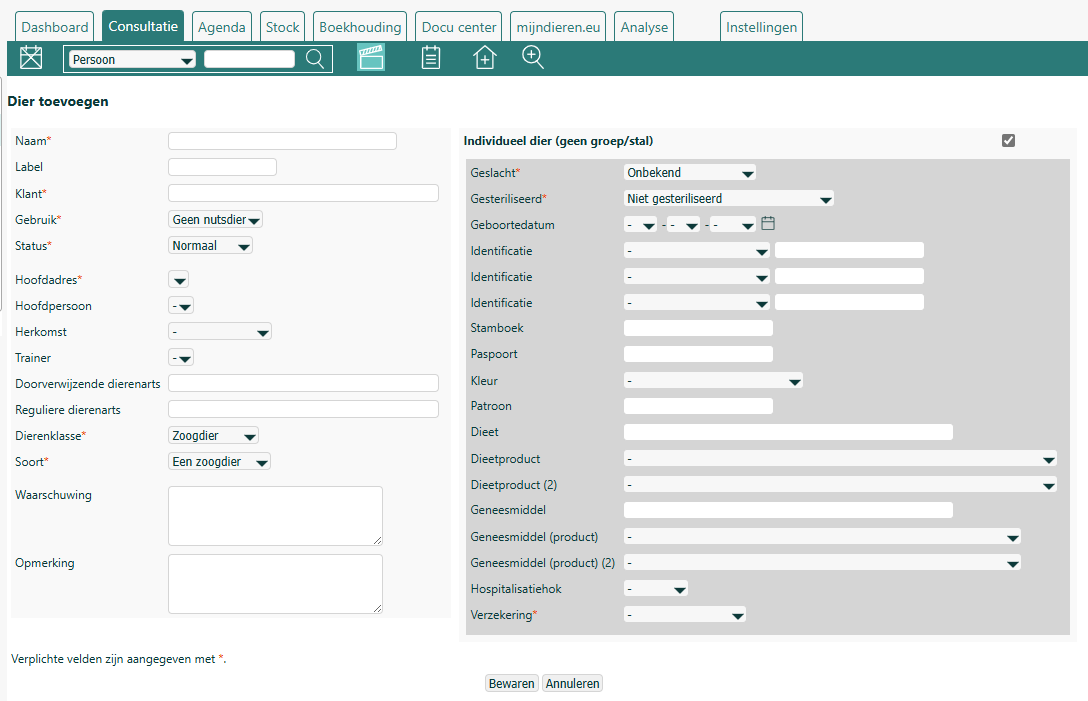Expand the Gebruik dropdown
The width and height of the screenshot is (1088, 701).
(215, 220)
